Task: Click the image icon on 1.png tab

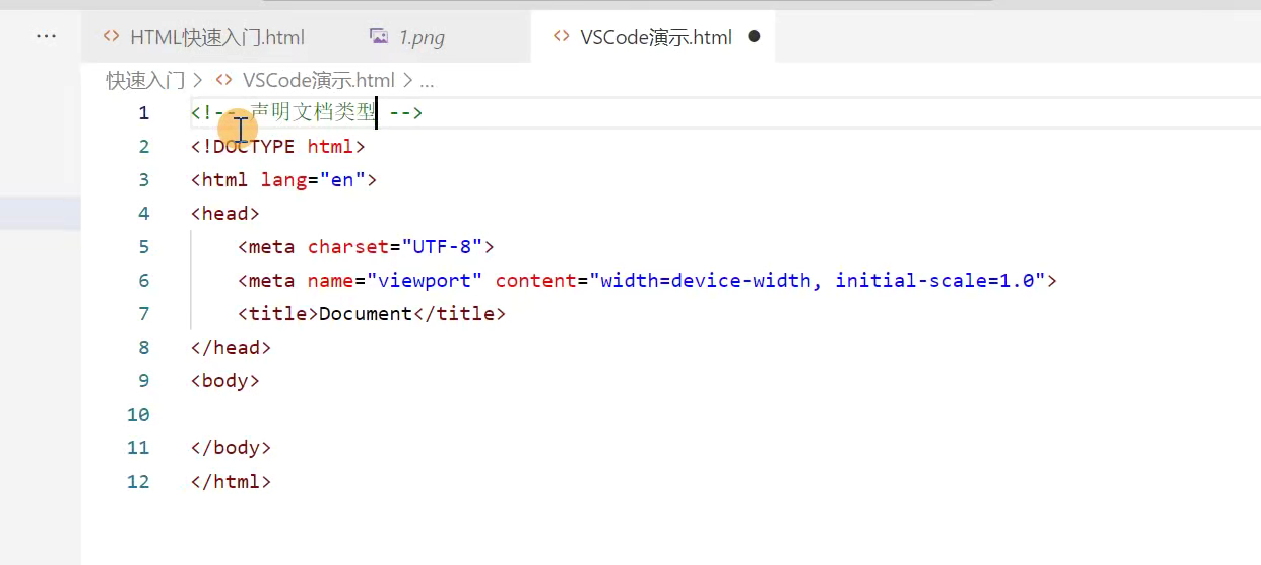Action: pos(379,37)
